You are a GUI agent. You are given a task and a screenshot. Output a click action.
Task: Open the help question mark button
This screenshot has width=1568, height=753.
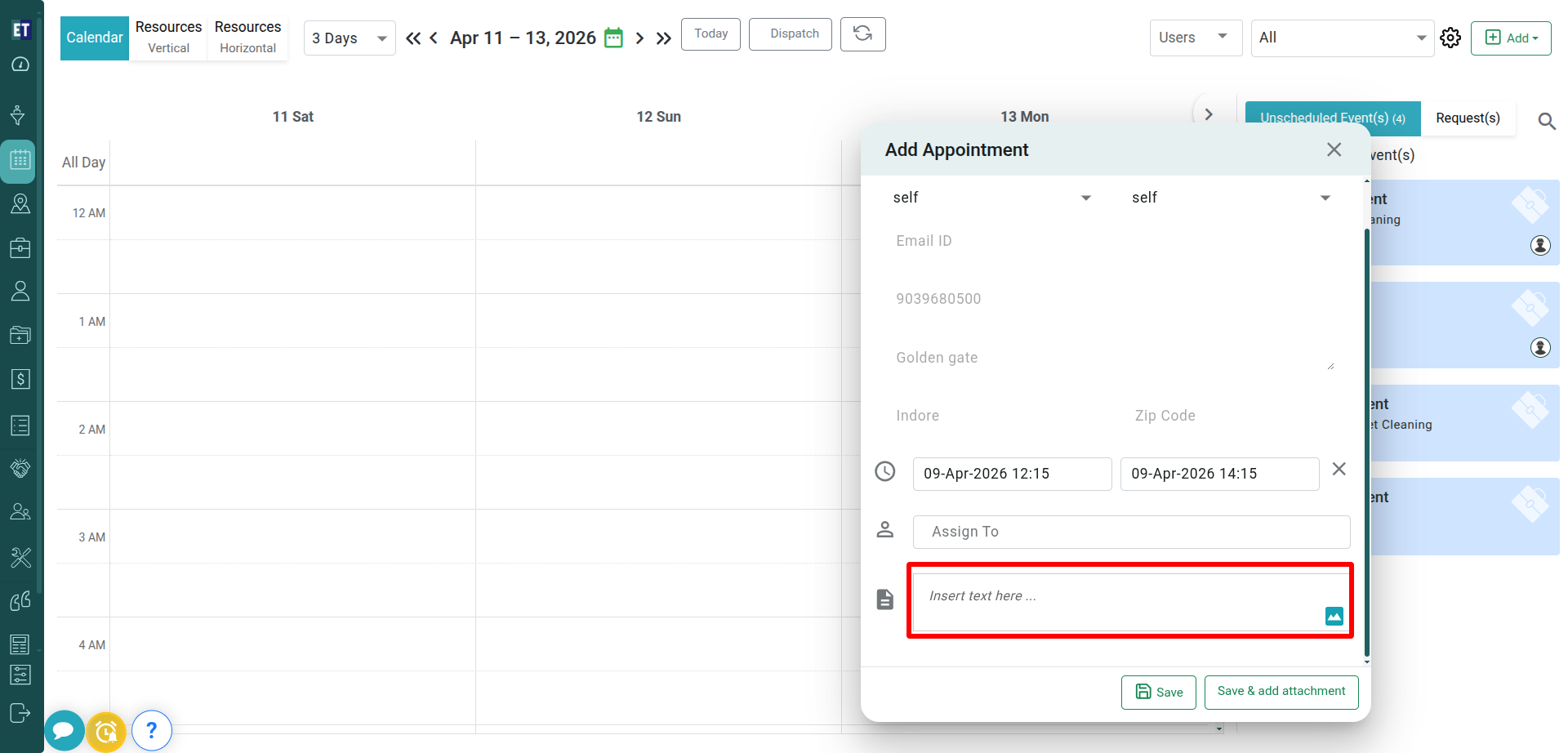click(x=151, y=731)
